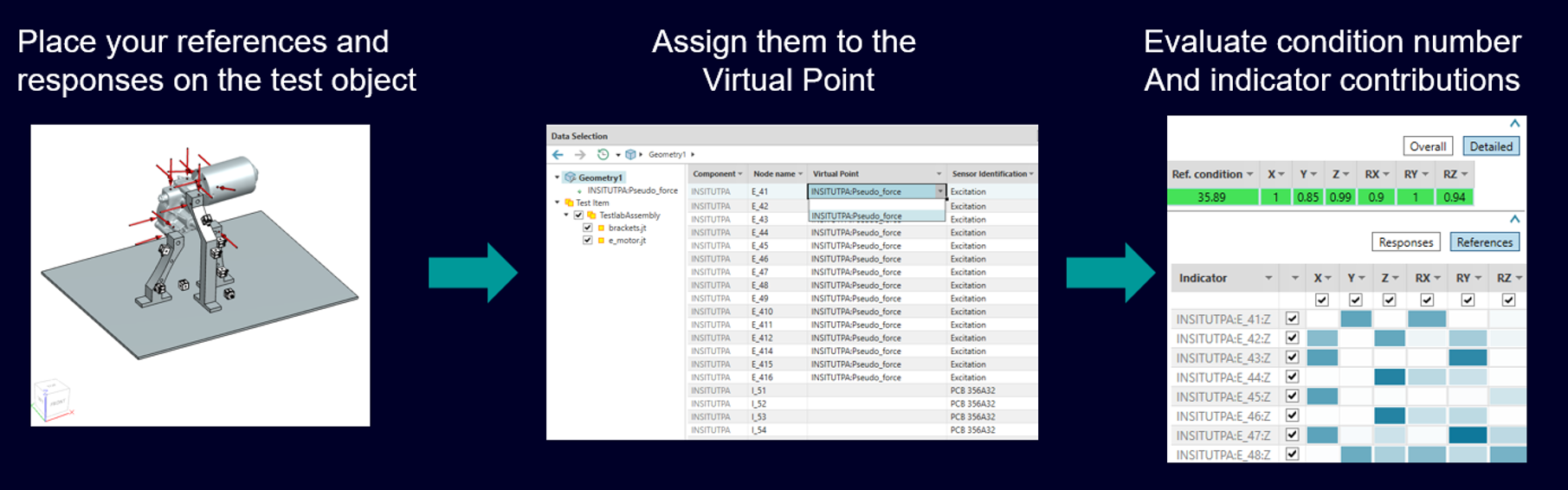Viewport: 1568px width, 490px height.
Task: Collapse the reference condition panel chevron
Action: pos(1514,124)
